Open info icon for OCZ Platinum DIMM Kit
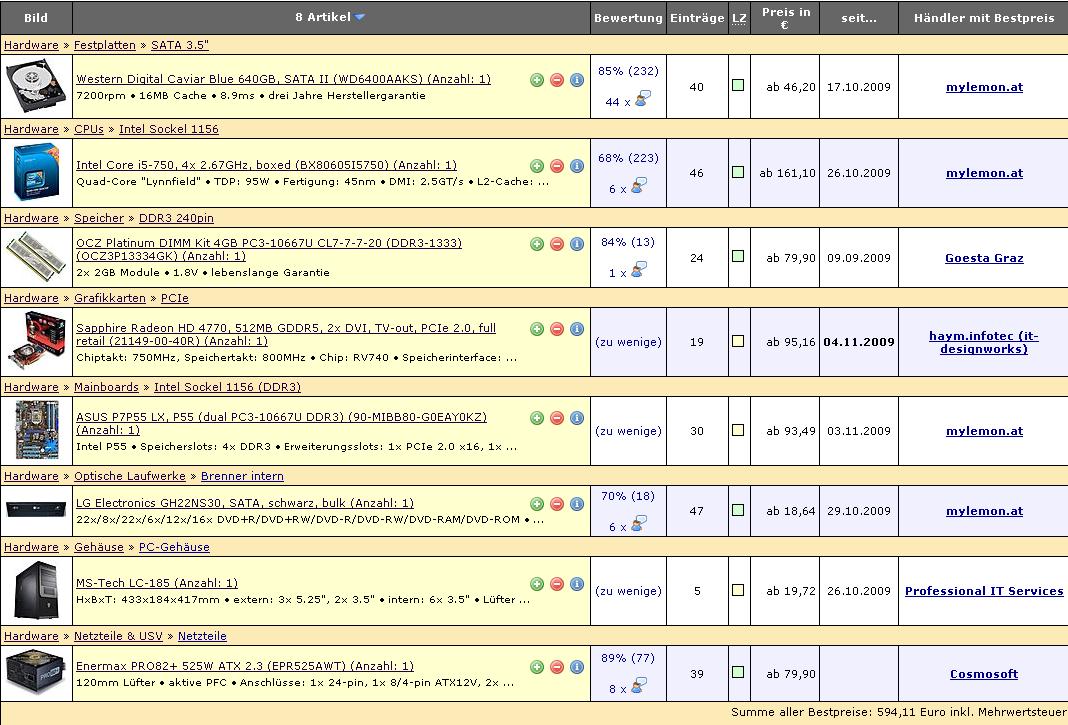Screen dimensions: 1068x725 click(576, 244)
